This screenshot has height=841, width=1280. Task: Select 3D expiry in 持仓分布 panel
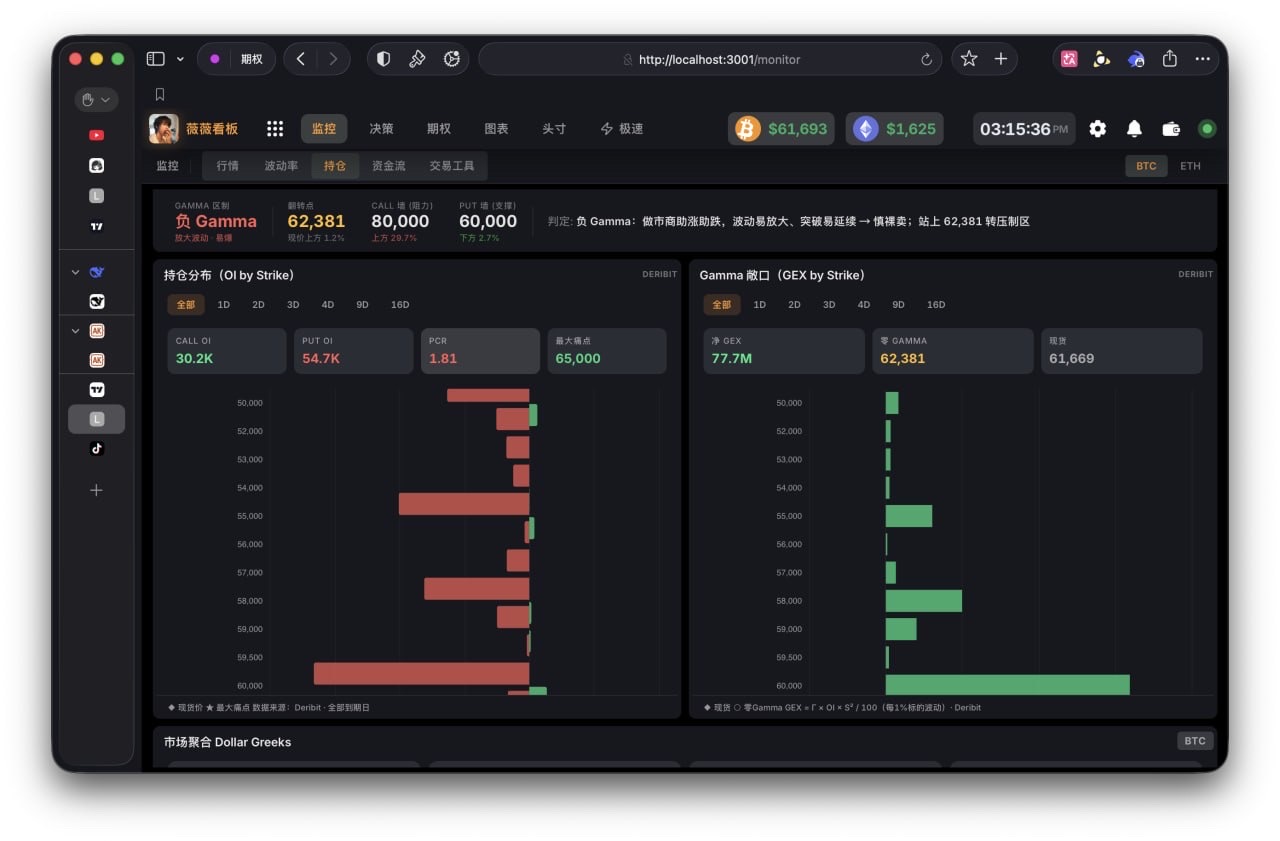click(293, 305)
